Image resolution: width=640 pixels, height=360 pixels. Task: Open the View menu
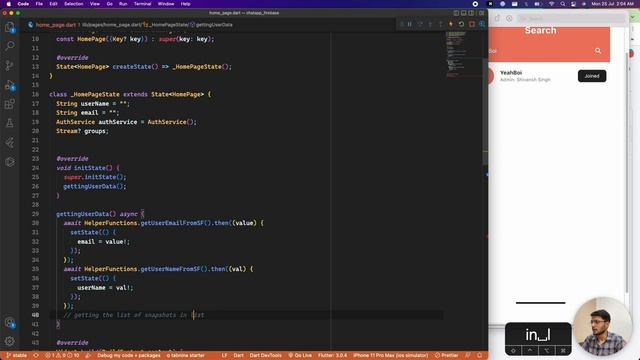pos(95,4)
